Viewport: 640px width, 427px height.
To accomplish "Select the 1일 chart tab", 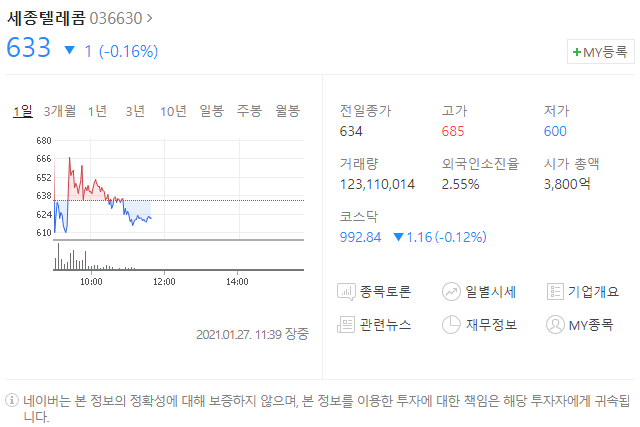I will (x=23, y=111).
